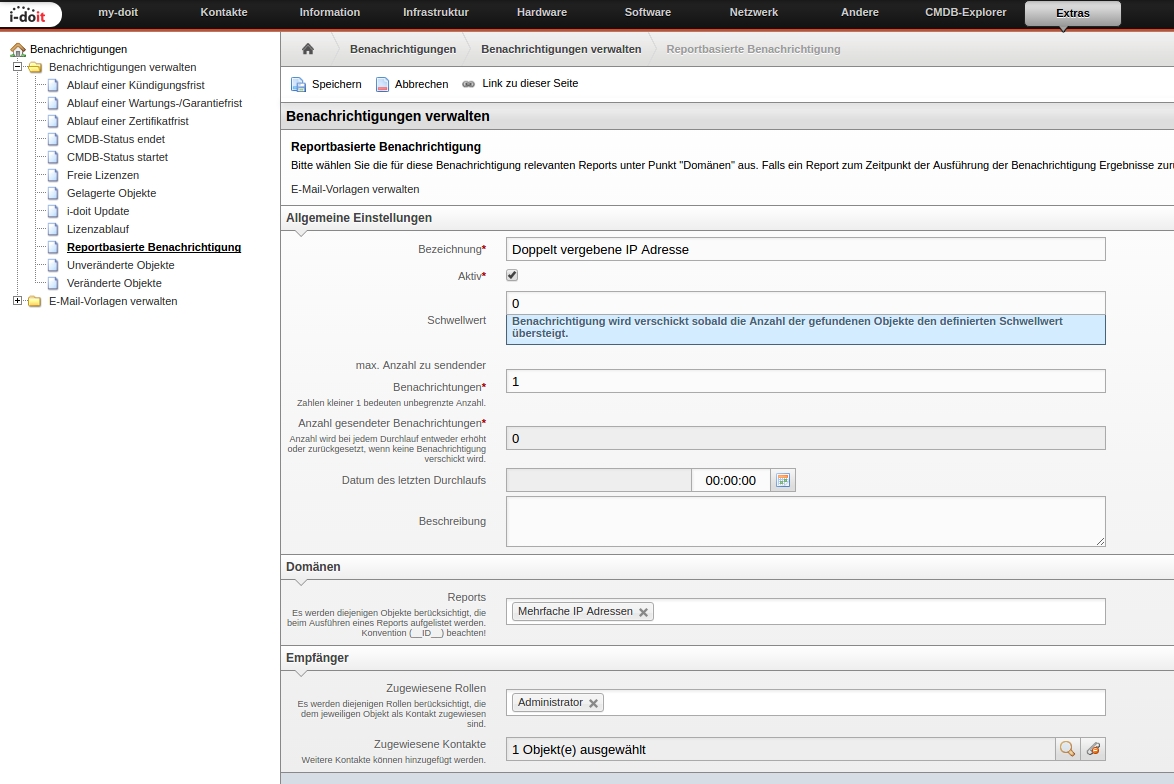Click the home icon in the breadcrumb

pos(308,49)
